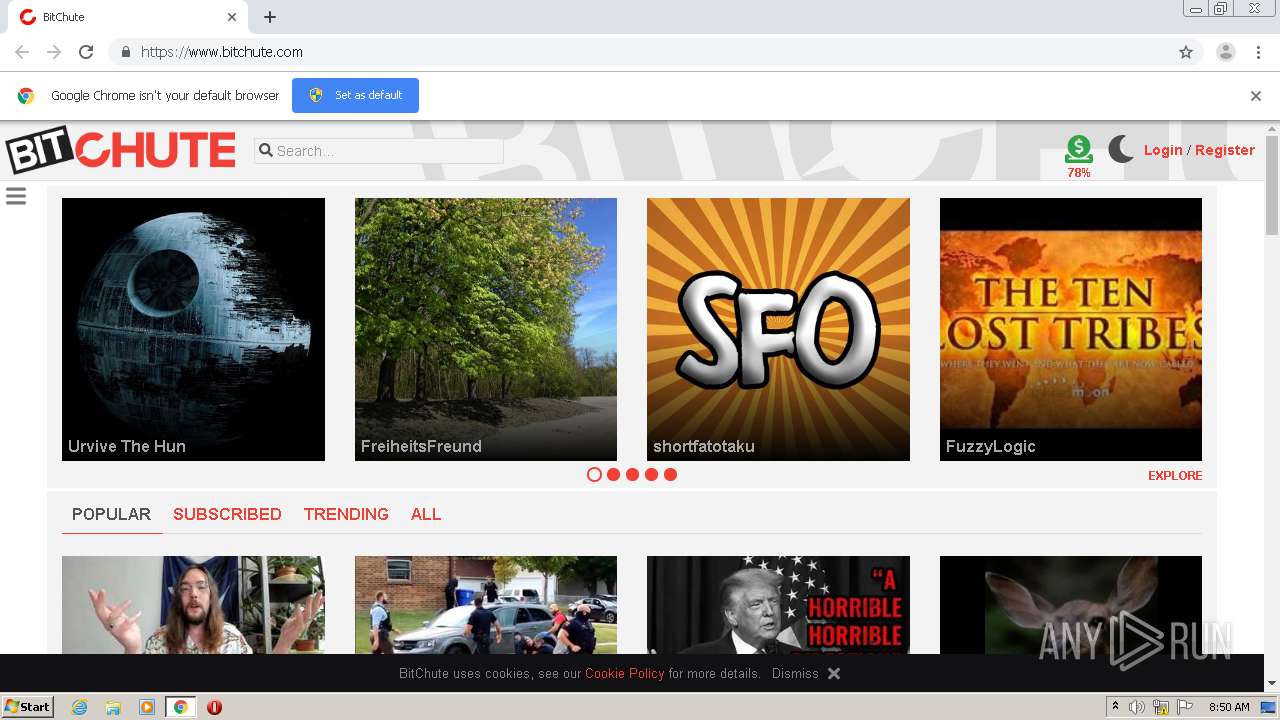This screenshot has width=1280, height=720.
Task: Click the browser back arrow
Action: click(22, 52)
